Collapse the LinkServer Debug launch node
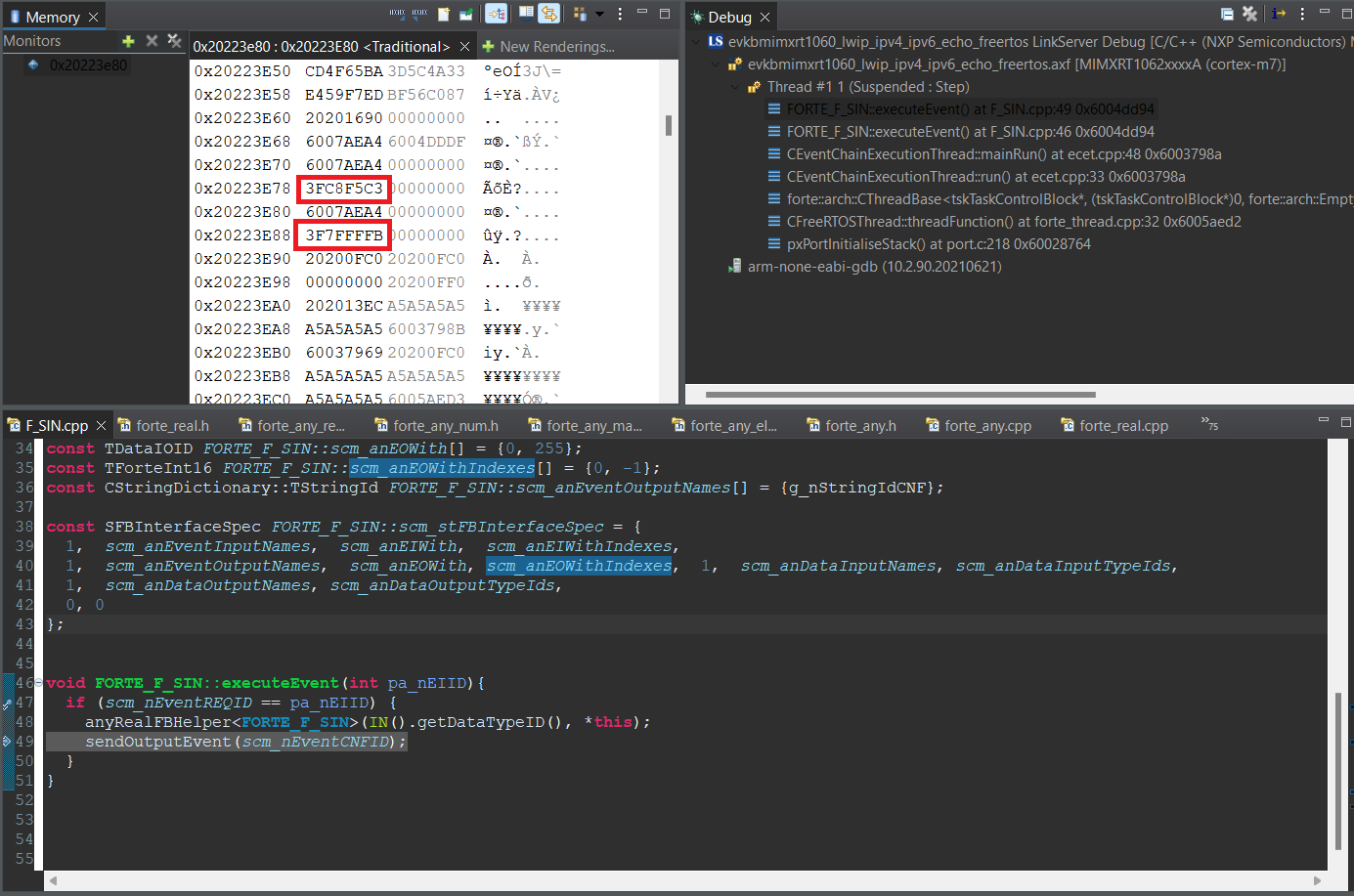This screenshot has width=1354, height=896. pos(695,42)
